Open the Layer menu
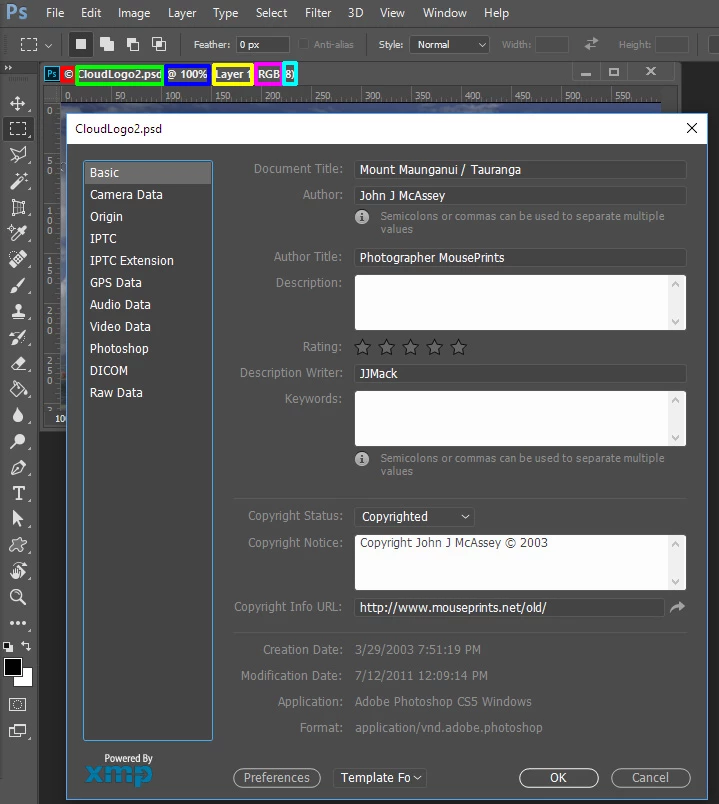This screenshot has height=804, width=719. coord(182,13)
